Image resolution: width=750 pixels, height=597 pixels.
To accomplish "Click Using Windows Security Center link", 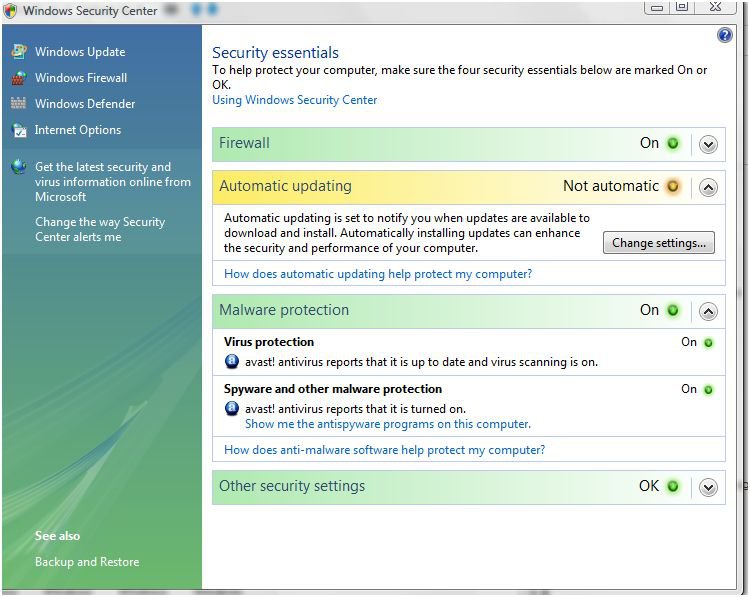I will coord(295,100).
